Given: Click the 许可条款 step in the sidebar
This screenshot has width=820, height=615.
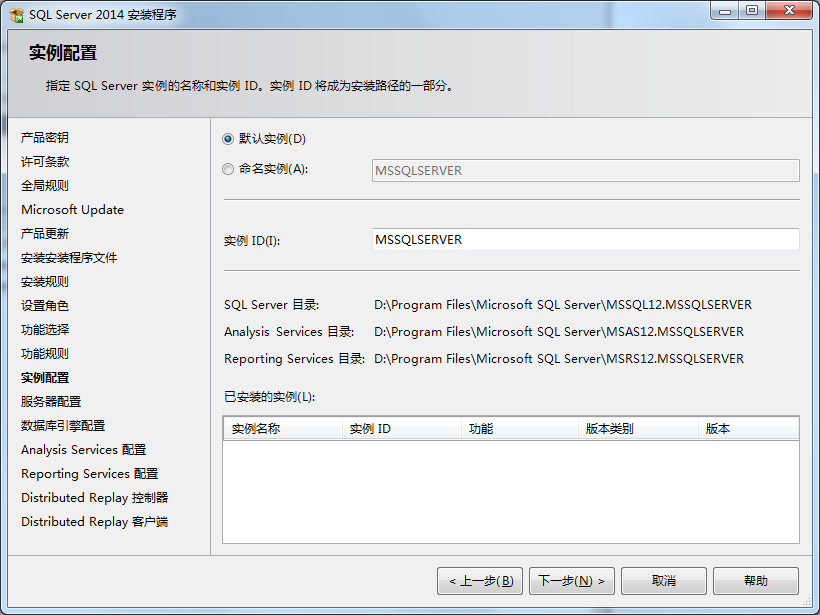Looking at the screenshot, I should pyautogui.click(x=45, y=162).
